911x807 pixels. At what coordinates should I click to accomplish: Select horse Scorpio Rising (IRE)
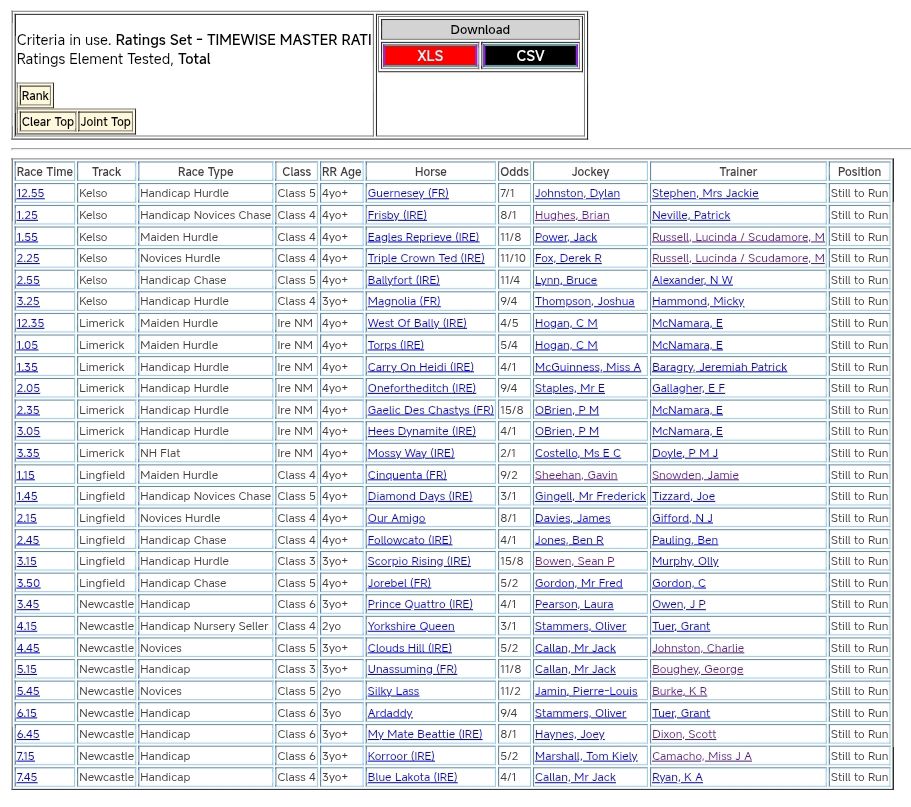click(x=419, y=561)
